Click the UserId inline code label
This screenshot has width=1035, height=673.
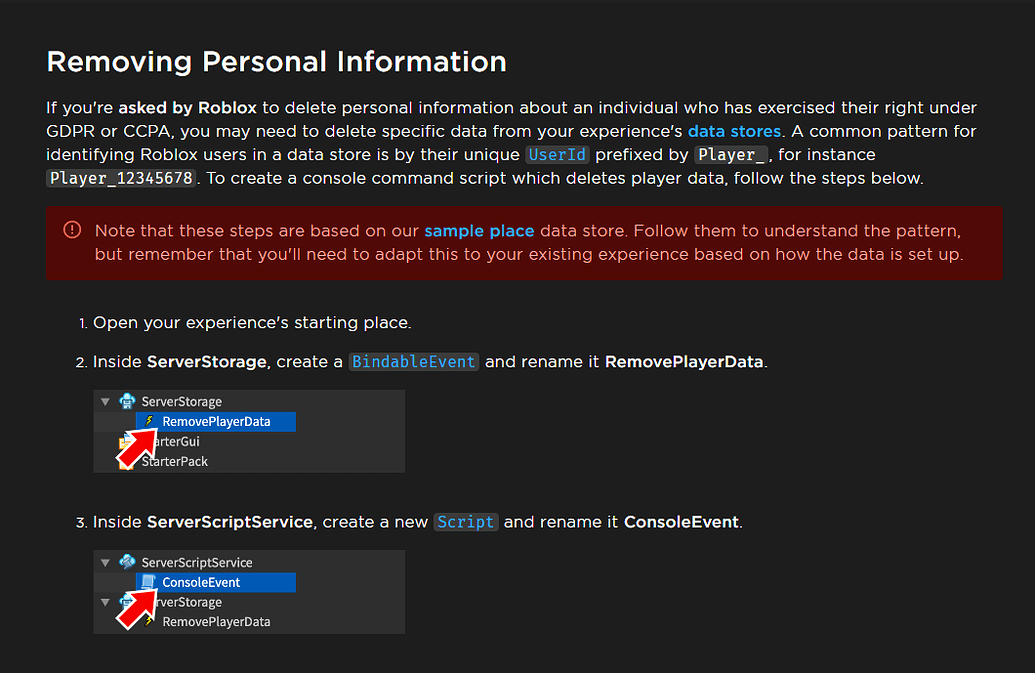[557, 154]
